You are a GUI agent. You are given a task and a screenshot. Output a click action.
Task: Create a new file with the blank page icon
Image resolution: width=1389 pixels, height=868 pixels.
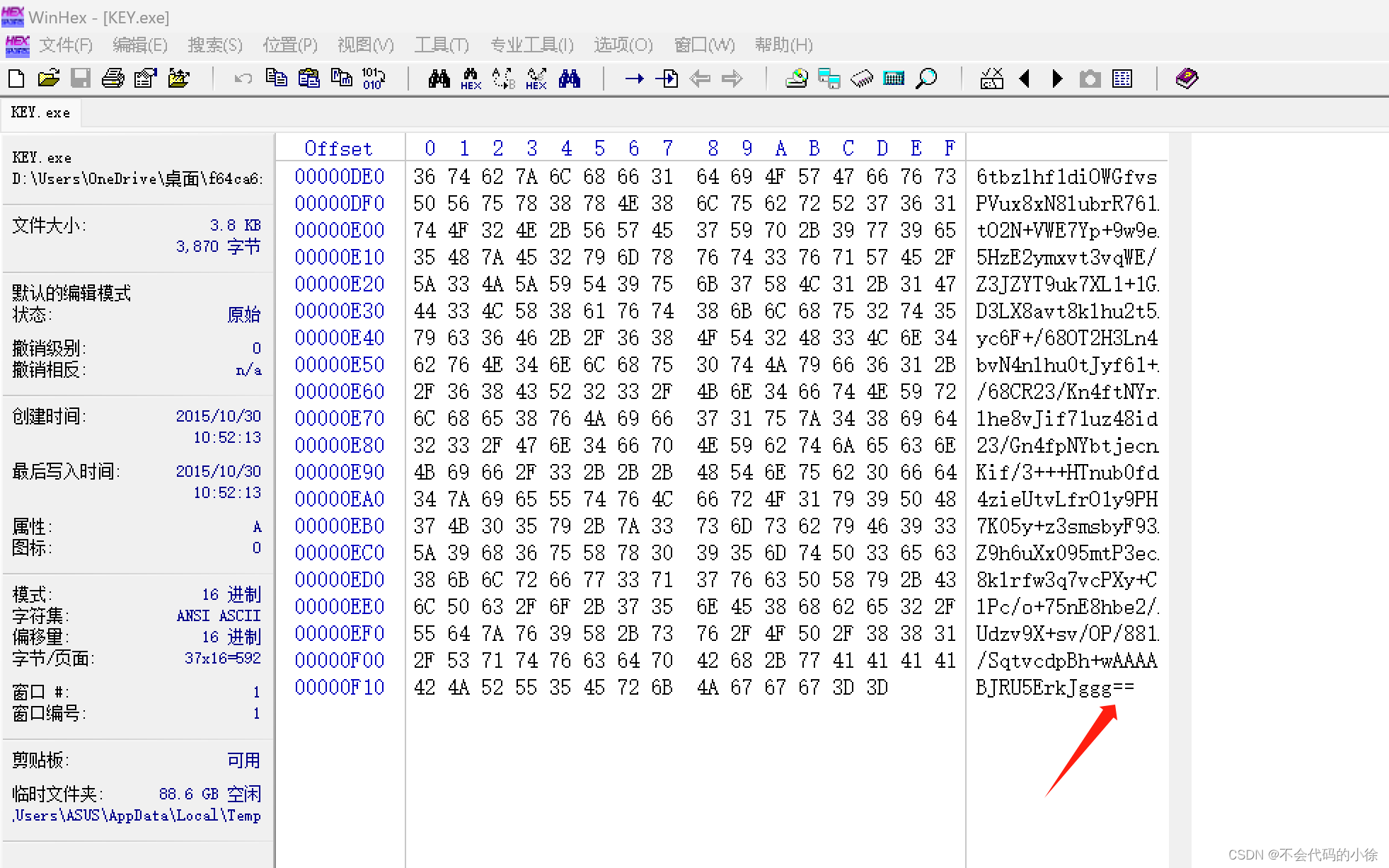tap(16, 79)
